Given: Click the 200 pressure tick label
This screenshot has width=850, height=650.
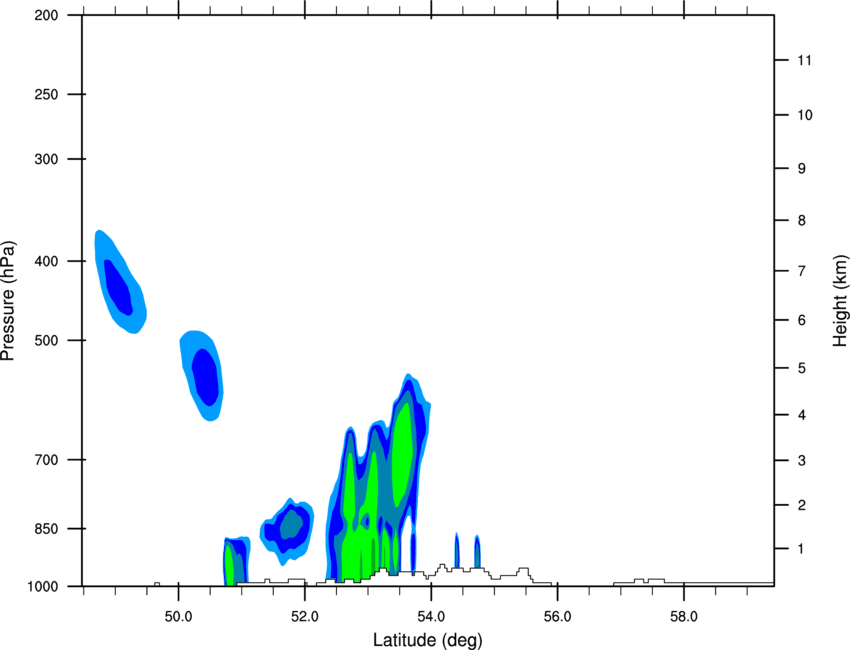Looking at the screenshot, I should (x=46, y=15).
